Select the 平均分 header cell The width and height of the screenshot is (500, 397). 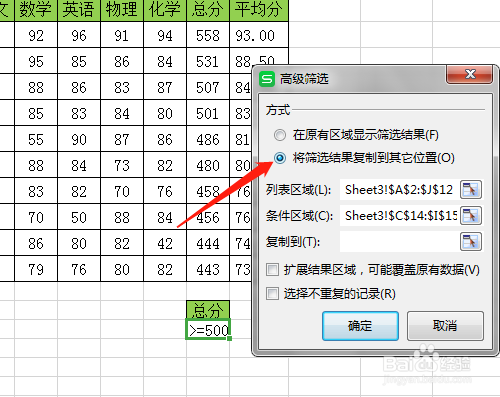pos(259,10)
